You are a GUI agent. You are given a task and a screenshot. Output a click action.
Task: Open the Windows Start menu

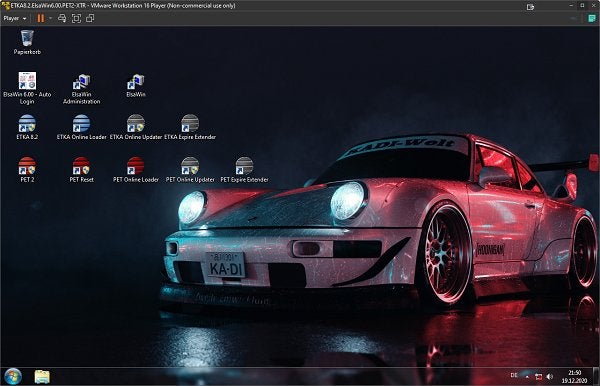13,376
